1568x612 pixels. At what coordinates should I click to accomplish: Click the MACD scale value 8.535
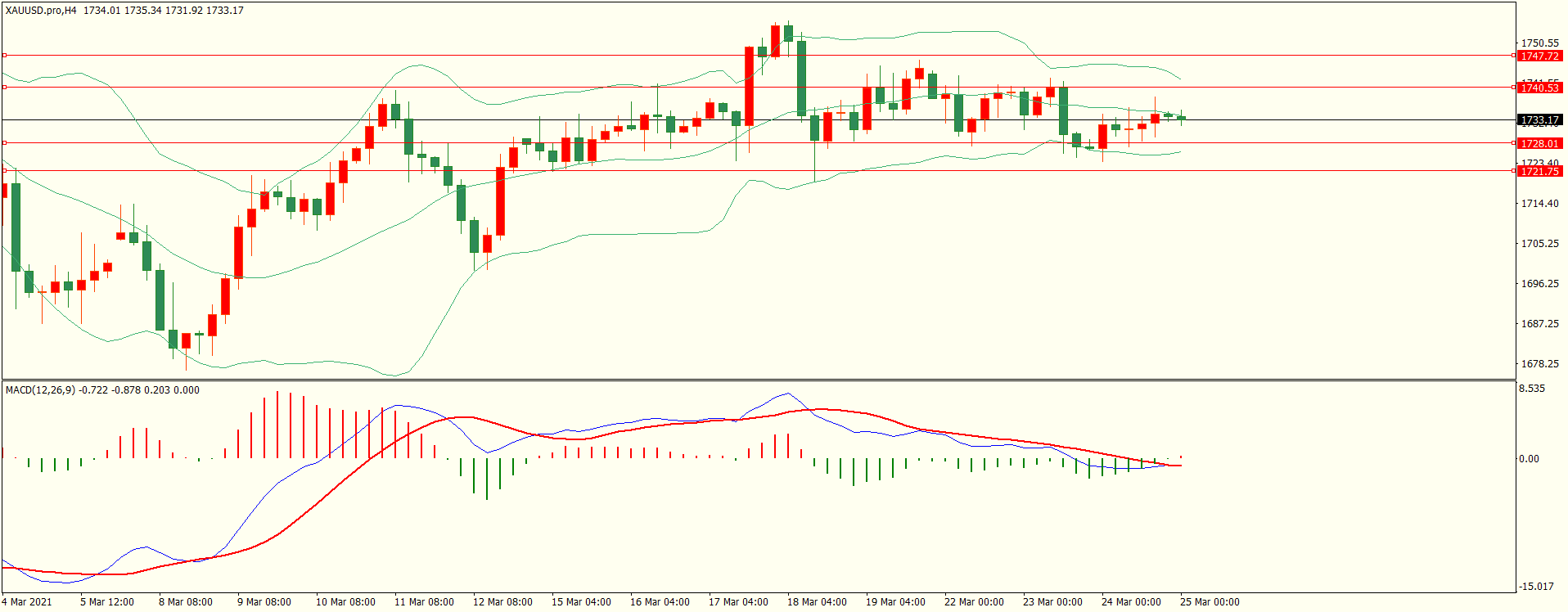click(x=1532, y=389)
